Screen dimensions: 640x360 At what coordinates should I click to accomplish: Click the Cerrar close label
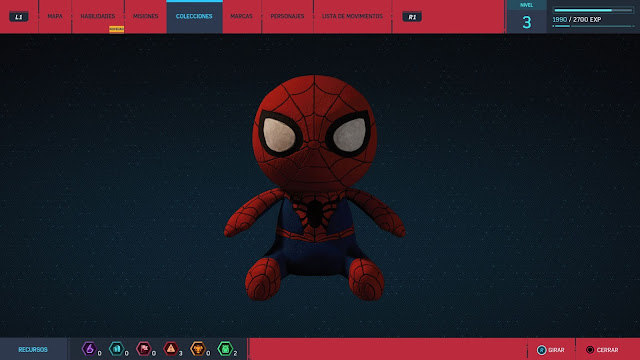607,350
